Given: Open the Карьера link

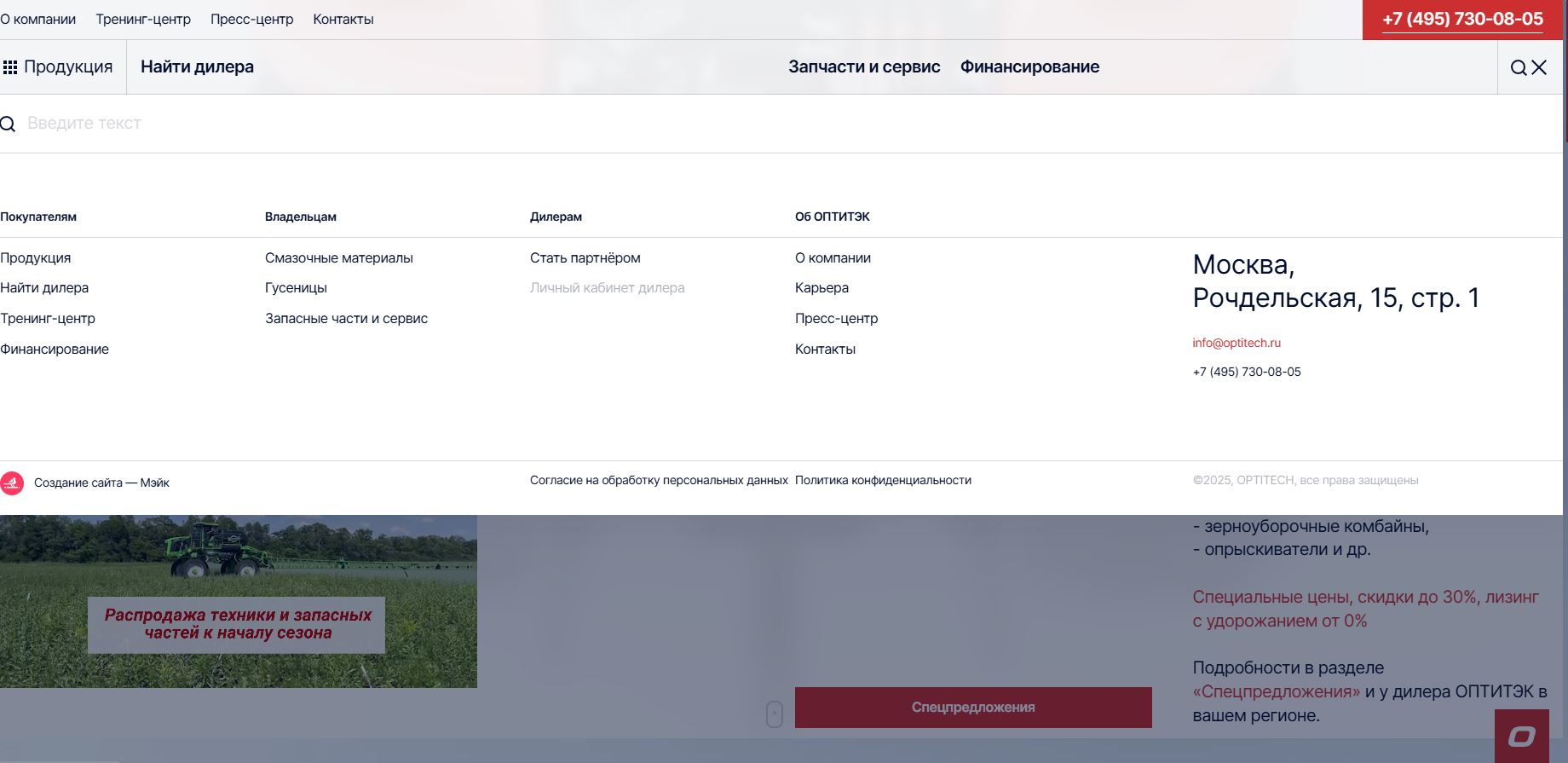Looking at the screenshot, I should coord(821,288).
